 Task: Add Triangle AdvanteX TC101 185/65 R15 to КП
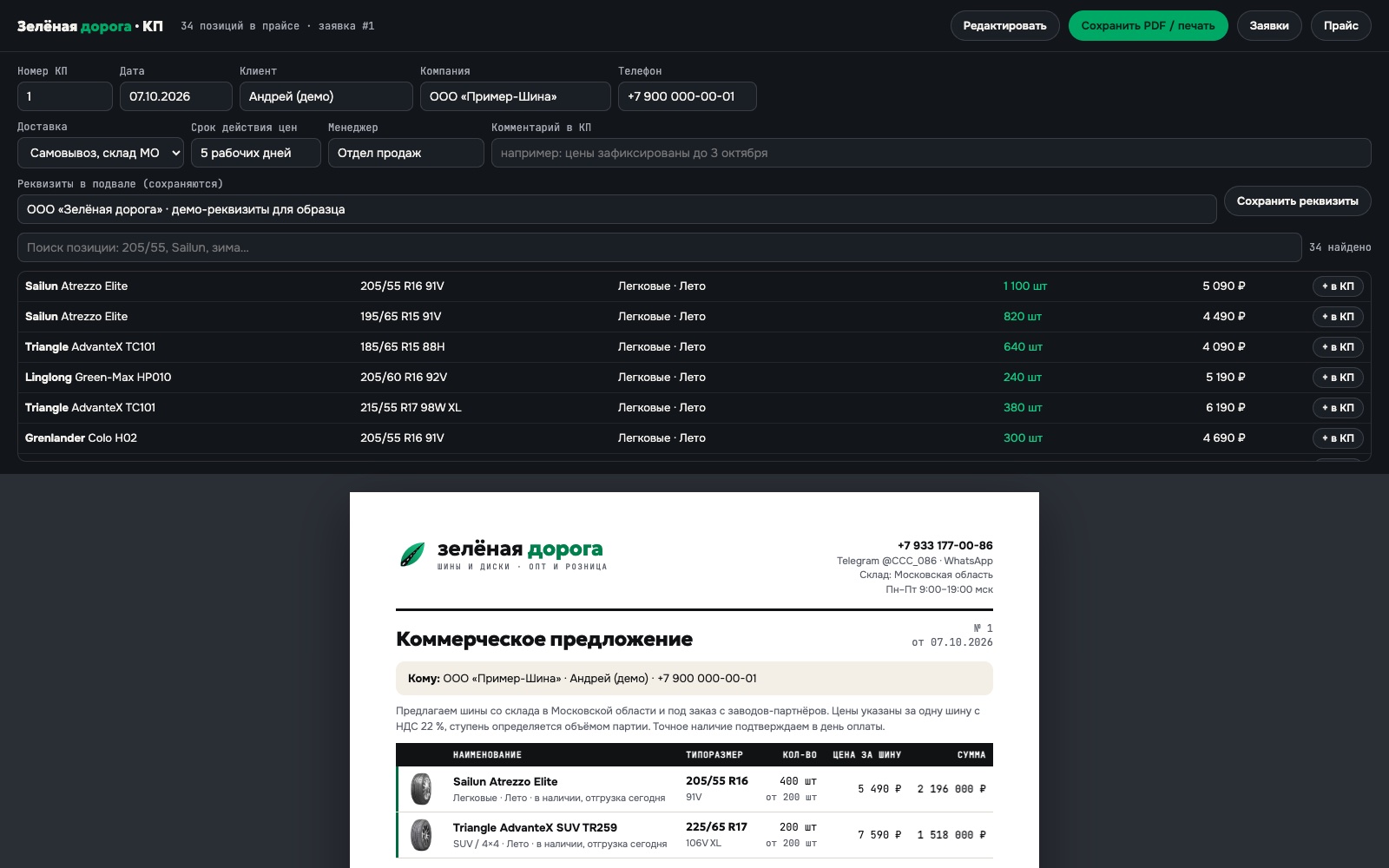(1338, 347)
